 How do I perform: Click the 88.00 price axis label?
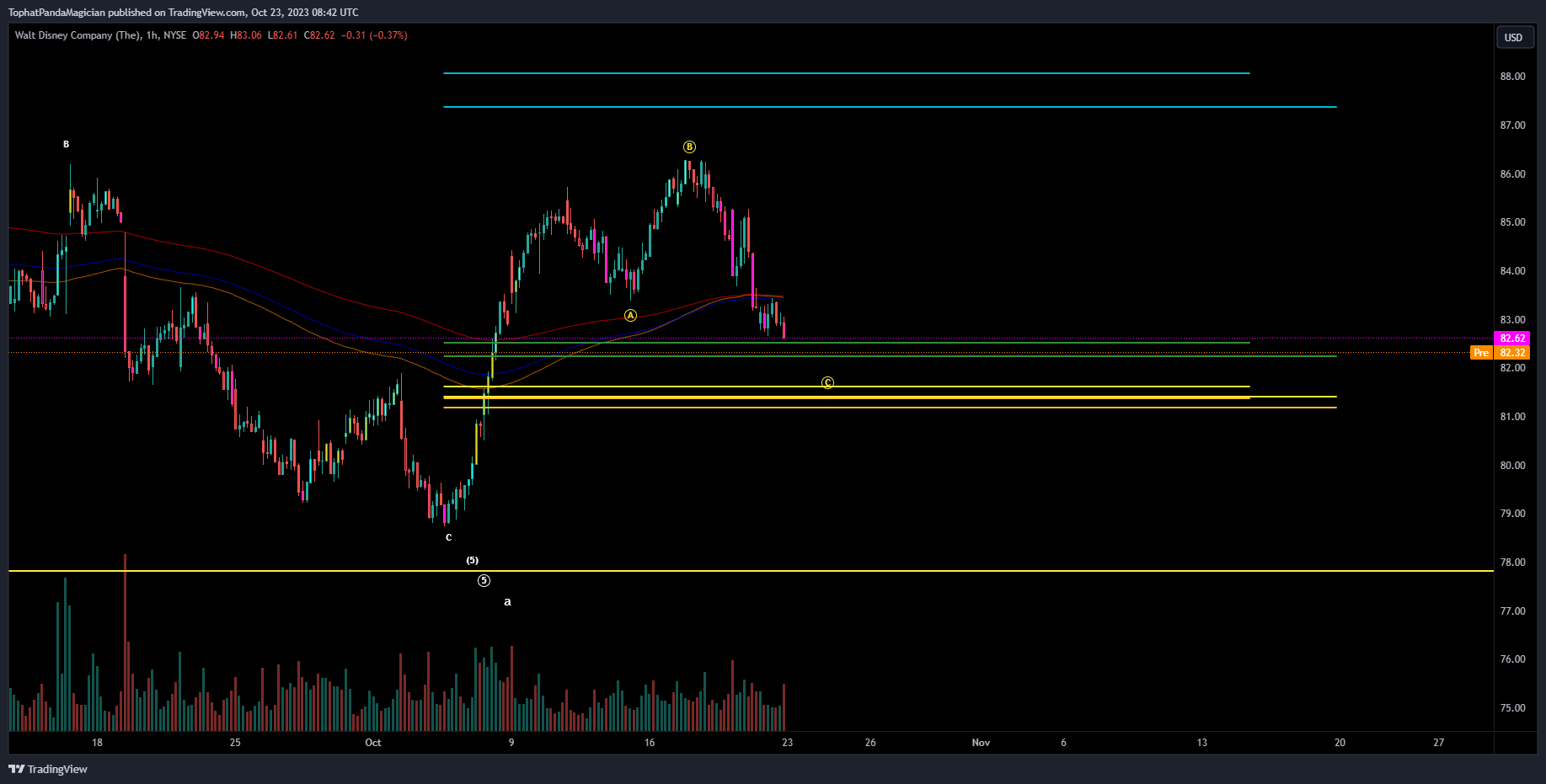[x=1512, y=77]
